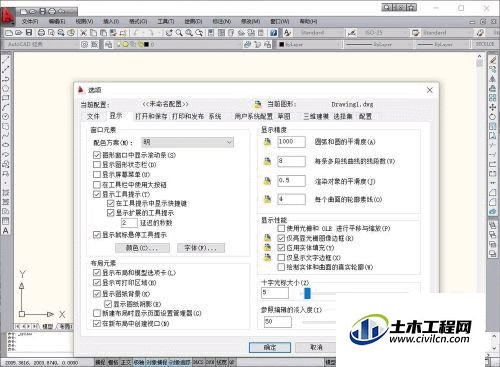
Task: Click the Cut scissors icon
Action: [x=83, y=33]
